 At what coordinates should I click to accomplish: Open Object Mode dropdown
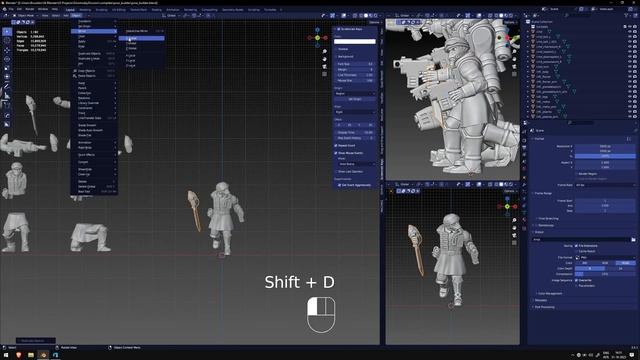click(x=24, y=16)
